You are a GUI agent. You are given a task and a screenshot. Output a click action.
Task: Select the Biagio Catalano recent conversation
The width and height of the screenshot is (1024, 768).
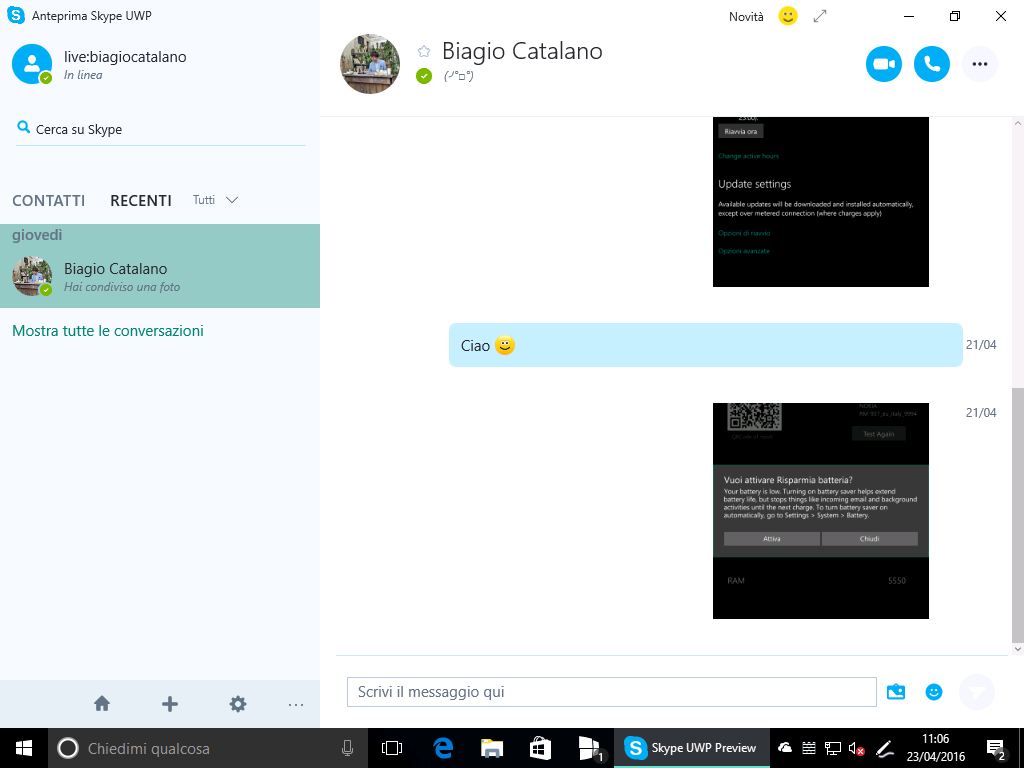click(160, 277)
